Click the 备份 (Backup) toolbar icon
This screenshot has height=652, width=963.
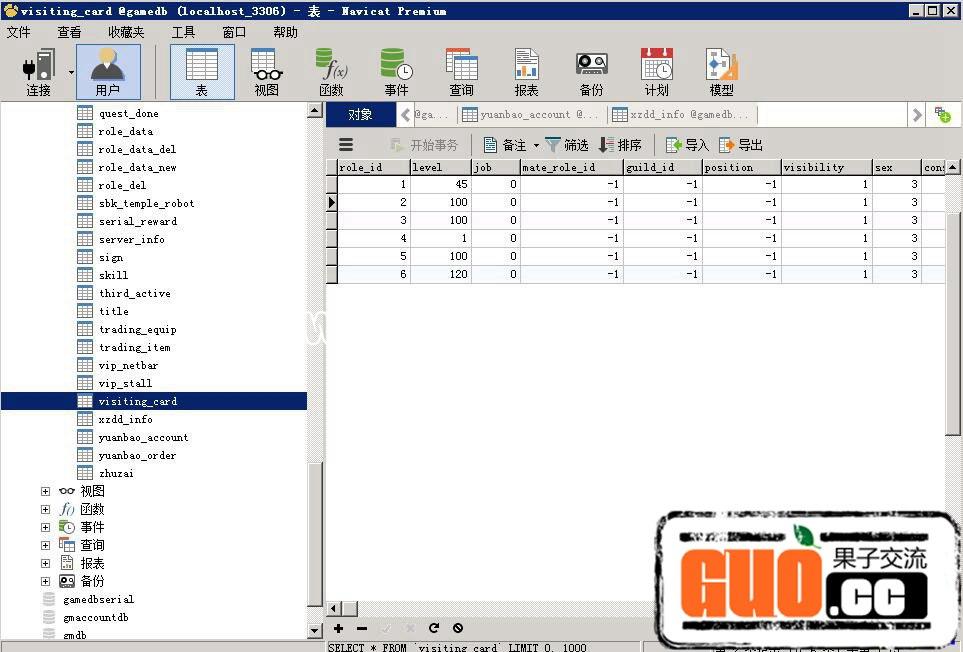click(x=591, y=72)
